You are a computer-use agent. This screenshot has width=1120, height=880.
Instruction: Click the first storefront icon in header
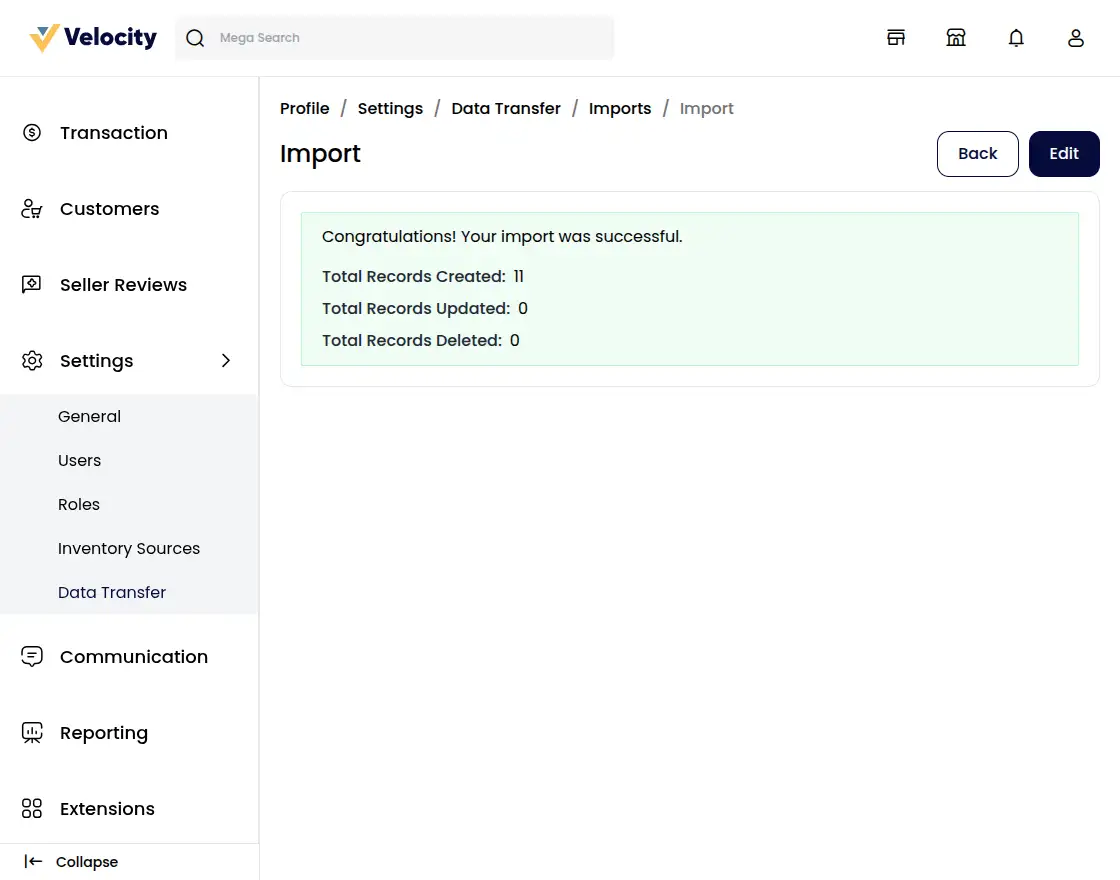(896, 38)
